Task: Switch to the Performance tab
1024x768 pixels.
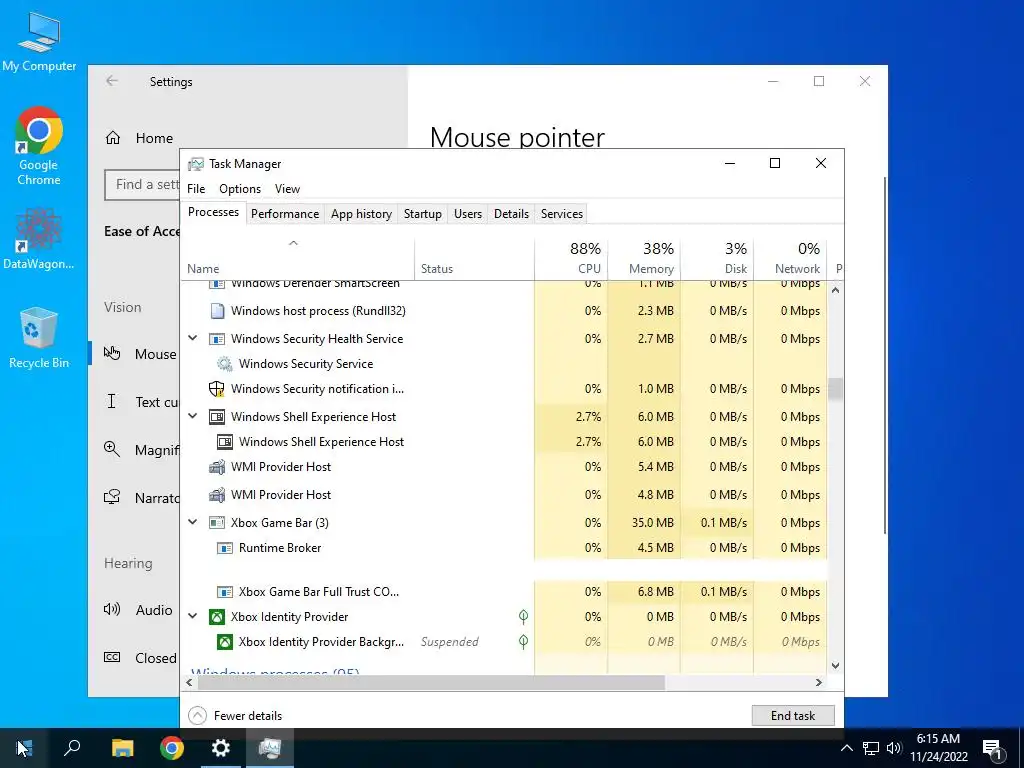Action: click(x=285, y=214)
